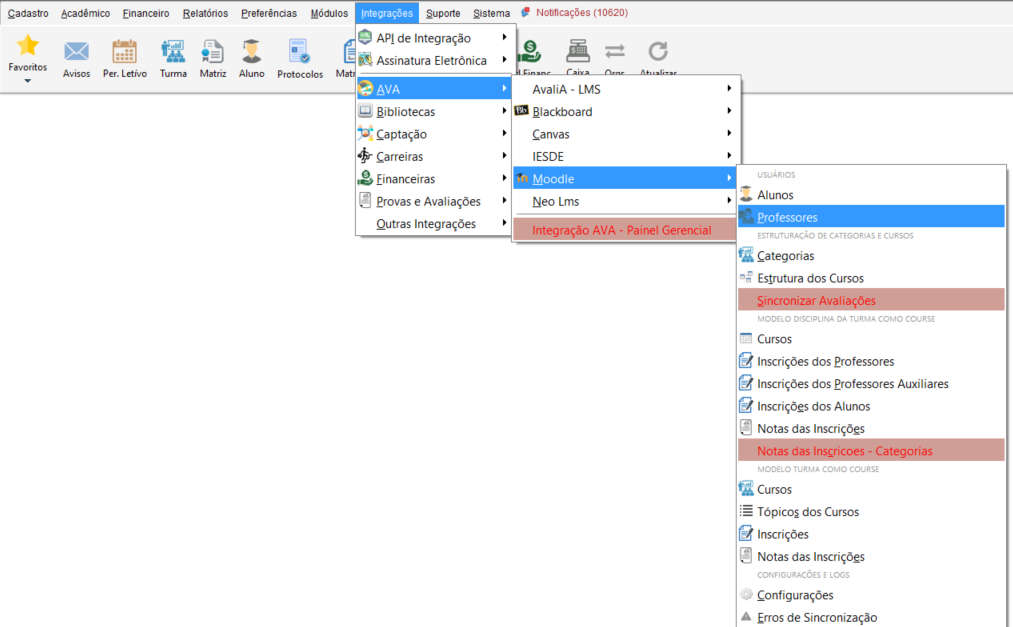Screen dimensions: 1013x627
Task: Select the AVA menu entry
Action: [x=434, y=88]
